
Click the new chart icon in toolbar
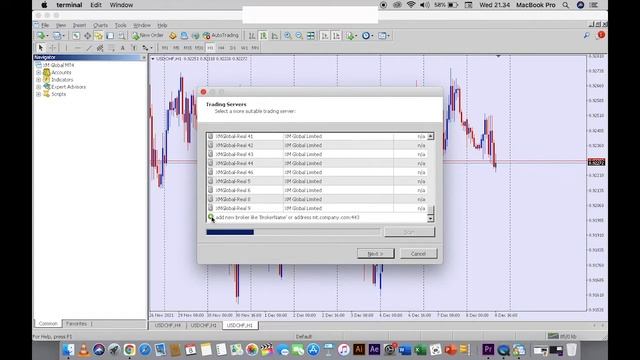coord(42,36)
